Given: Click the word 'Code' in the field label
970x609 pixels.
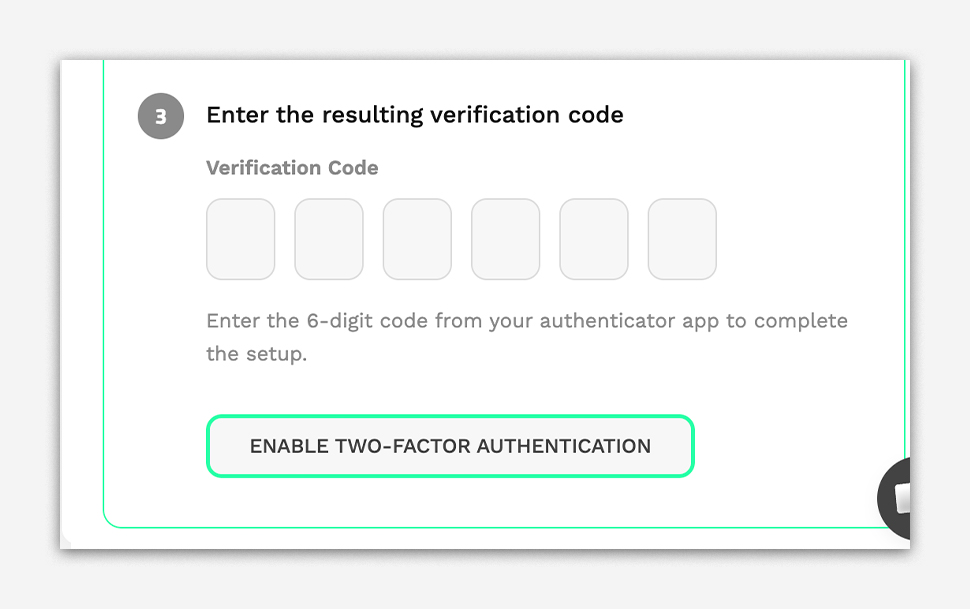Looking at the screenshot, I should click(354, 168).
